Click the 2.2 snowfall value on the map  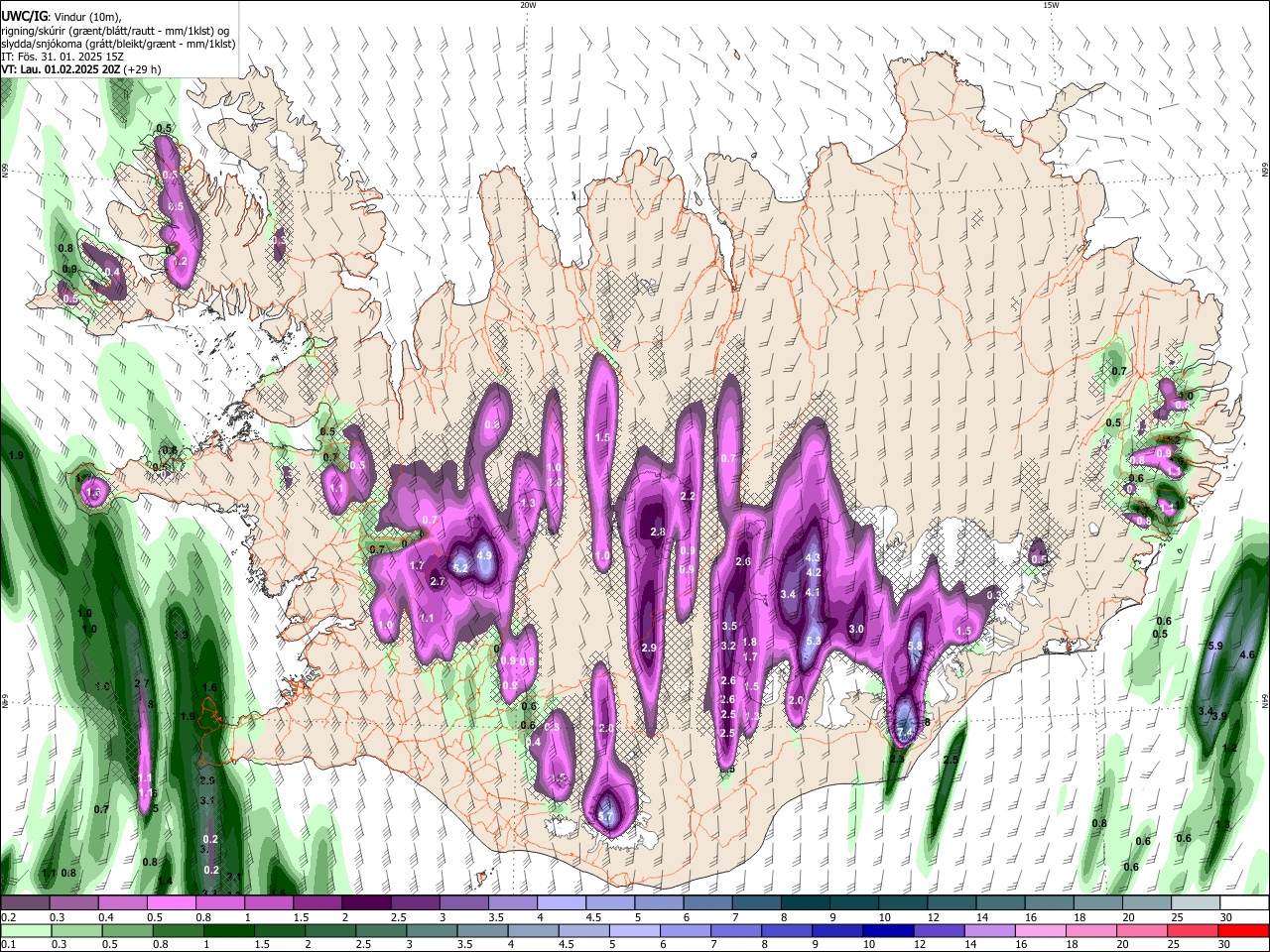687,496
